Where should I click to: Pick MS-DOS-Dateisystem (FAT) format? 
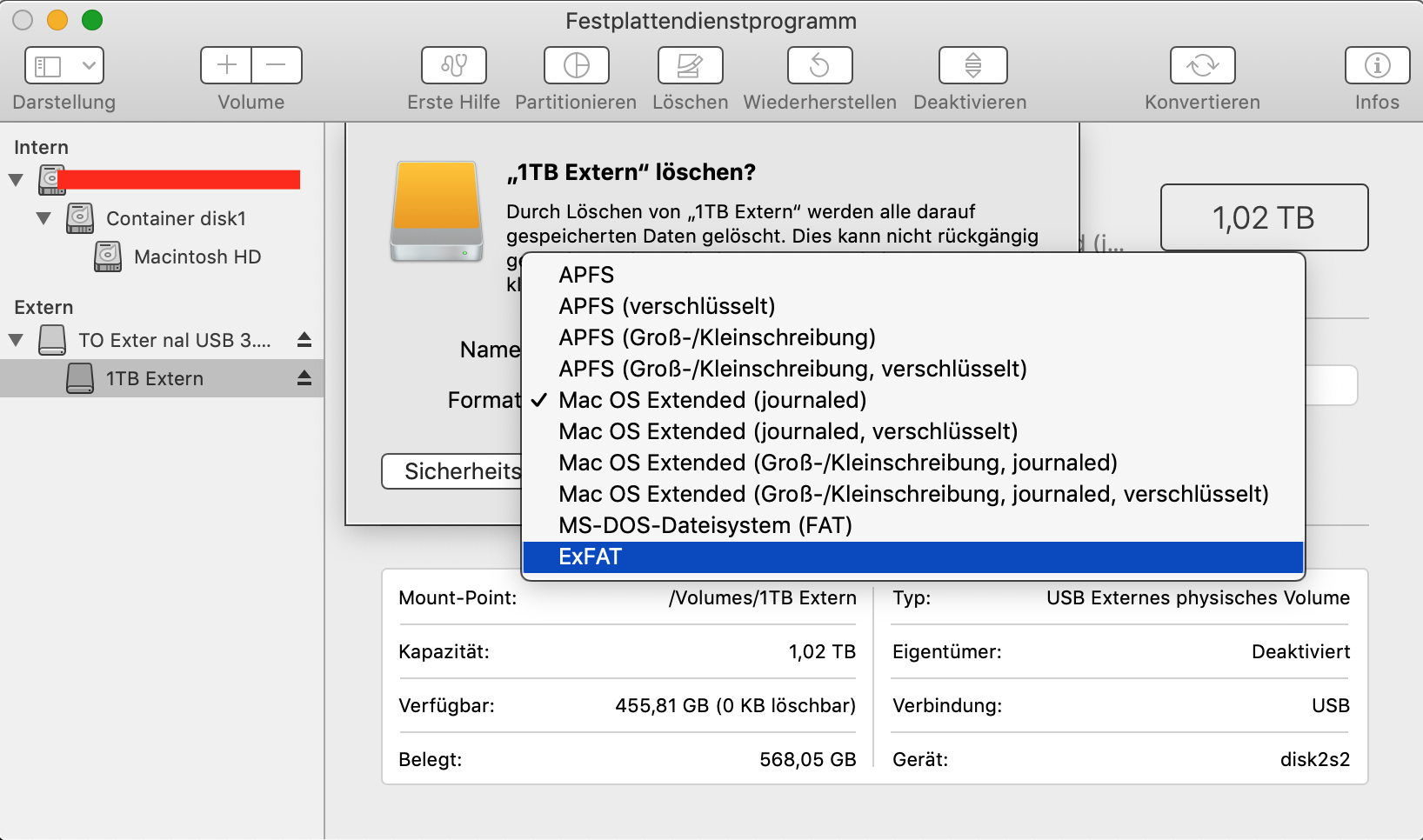pyautogui.click(x=705, y=525)
